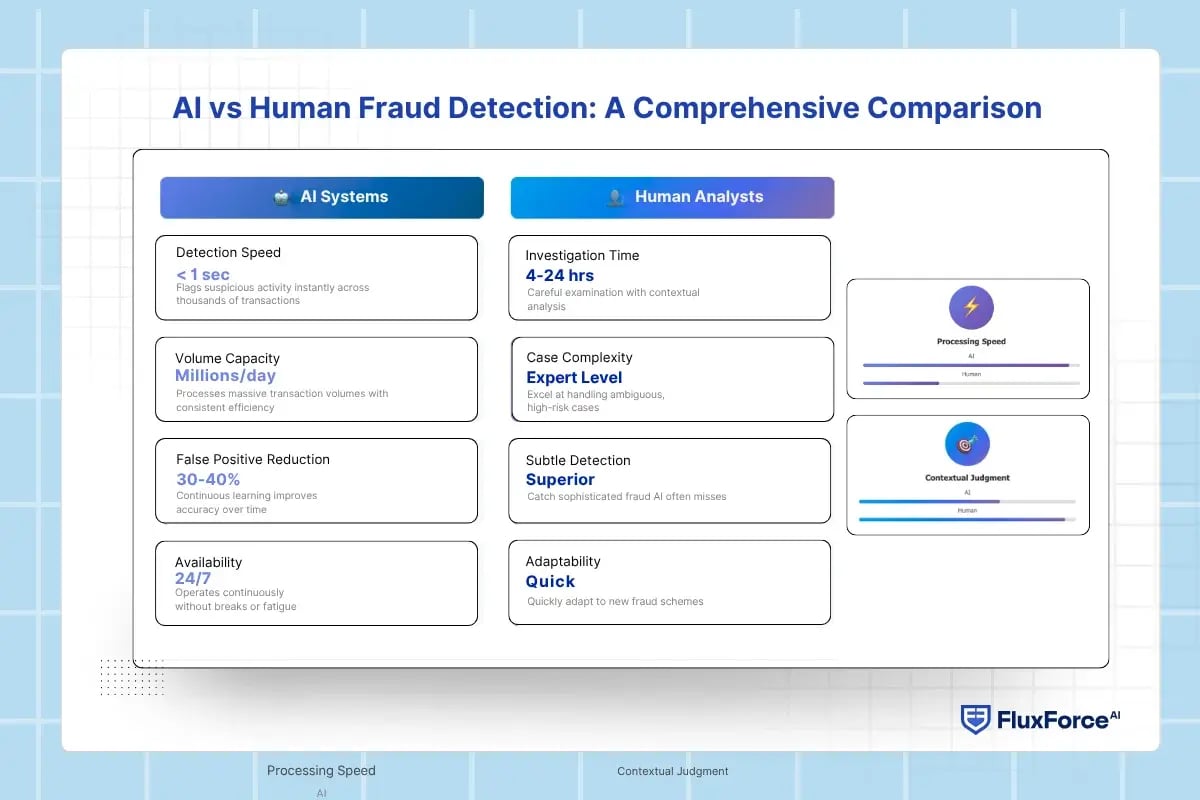Select the False Positive Reduction 30-40% value
Image resolution: width=1200 pixels, height=800 pixels.
point(209,479)
